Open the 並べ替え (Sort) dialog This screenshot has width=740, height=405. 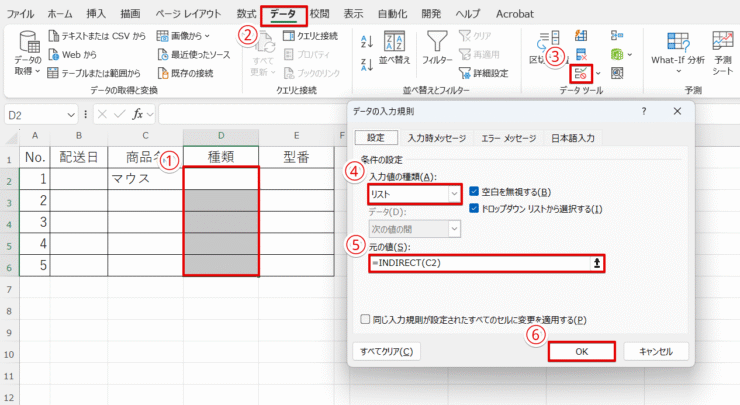(395, 48)
